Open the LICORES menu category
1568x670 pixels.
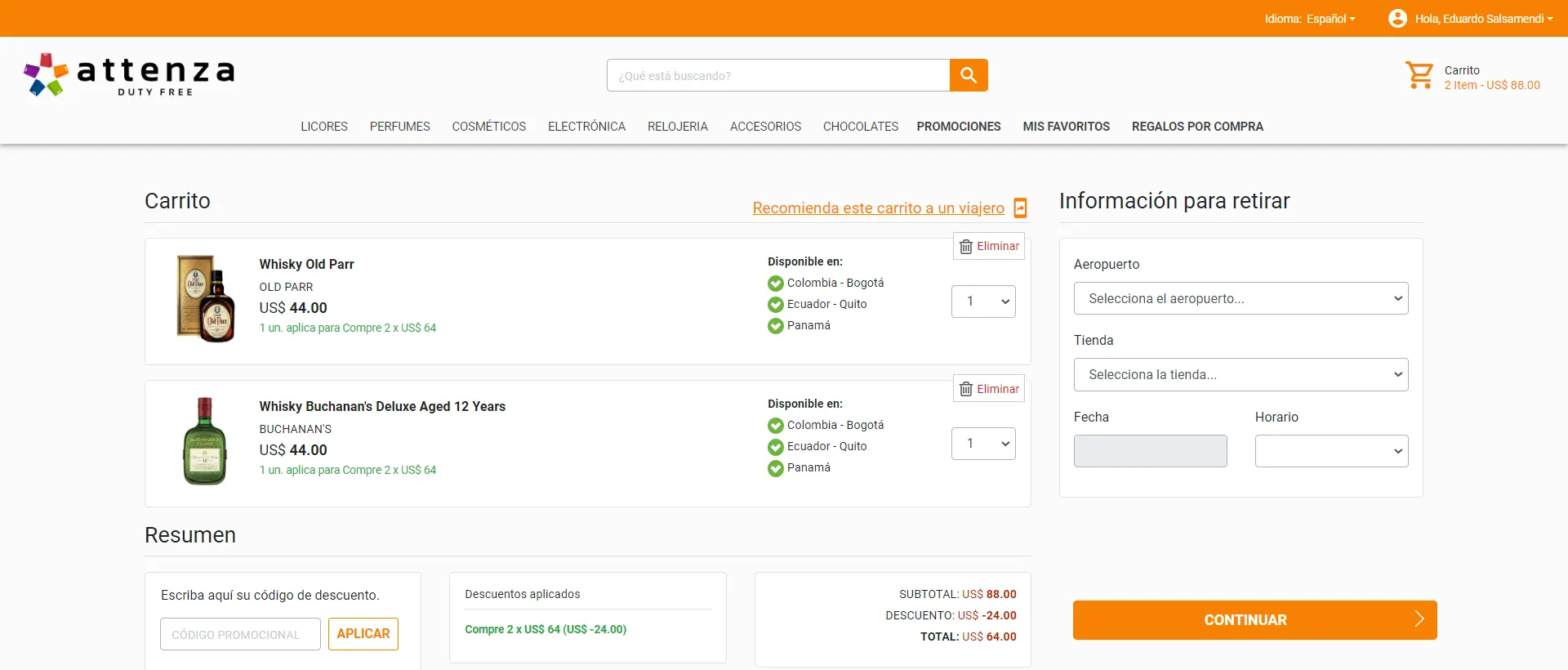[324, 127]
